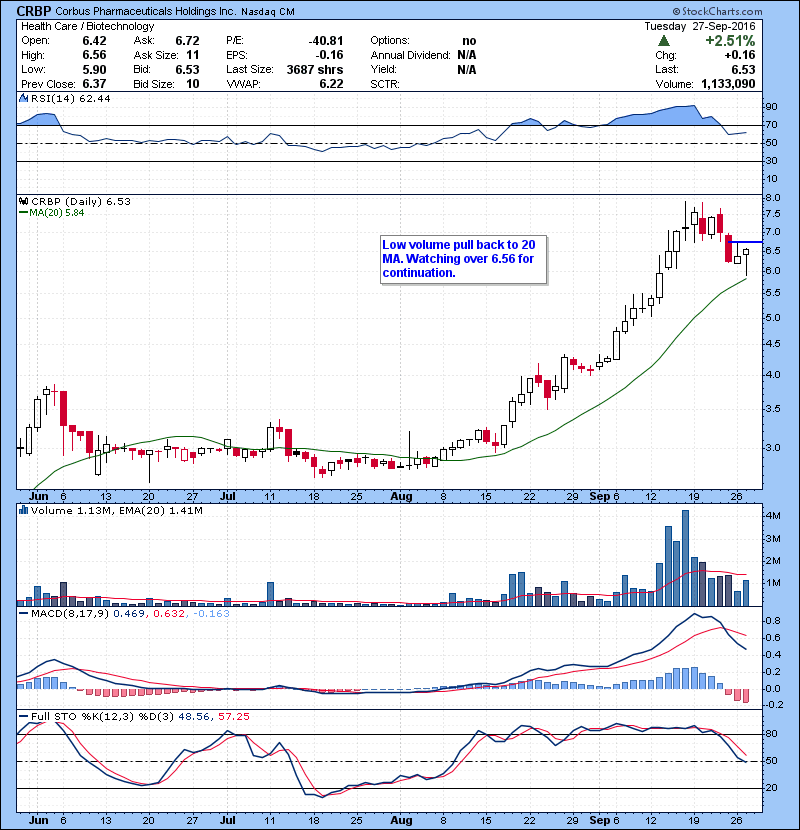The image size is (800, 830).
Task: Click the Bid Size value 10
Action: coord(193,84)
